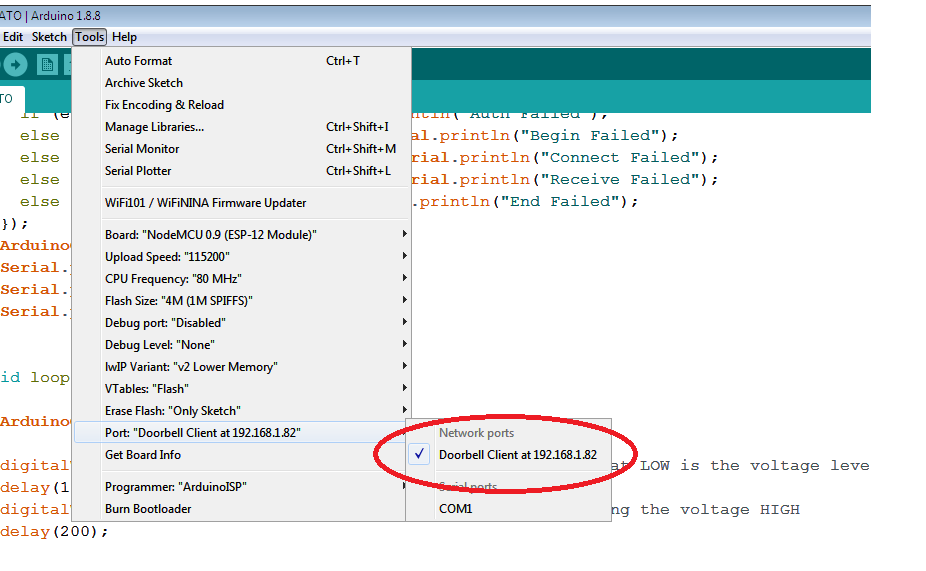Image resolution: width=926 pixels, height=571 pixels.
Task: Open the Help menu
Action: click(x=124, y=37)
